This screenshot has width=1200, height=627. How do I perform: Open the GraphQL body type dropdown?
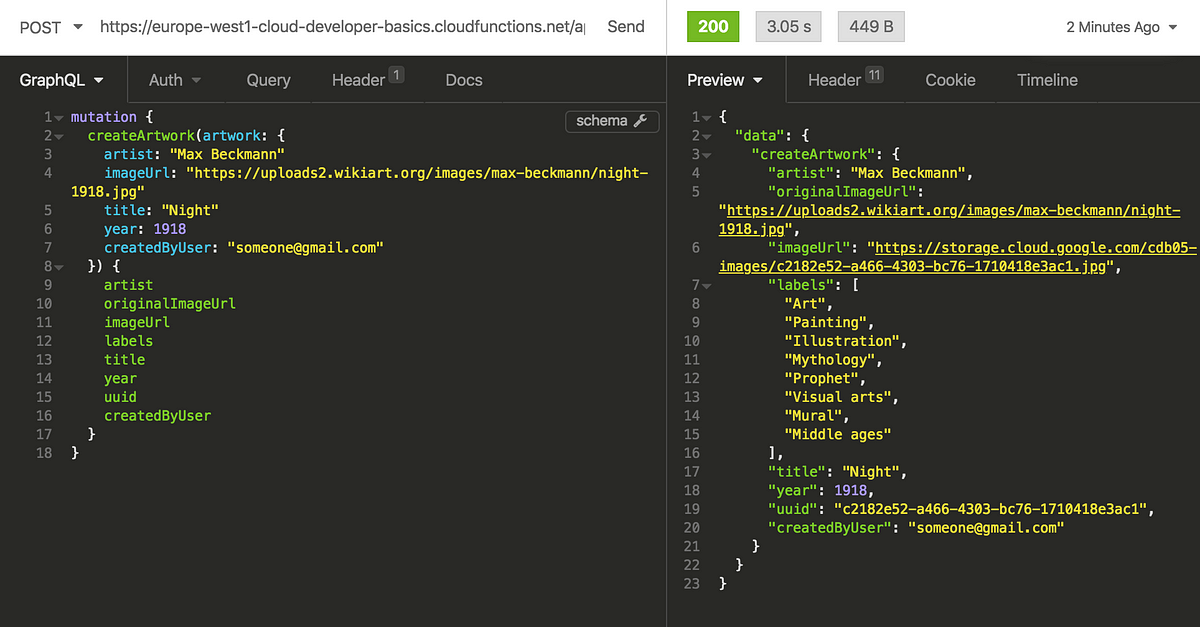tap(64, 80)
